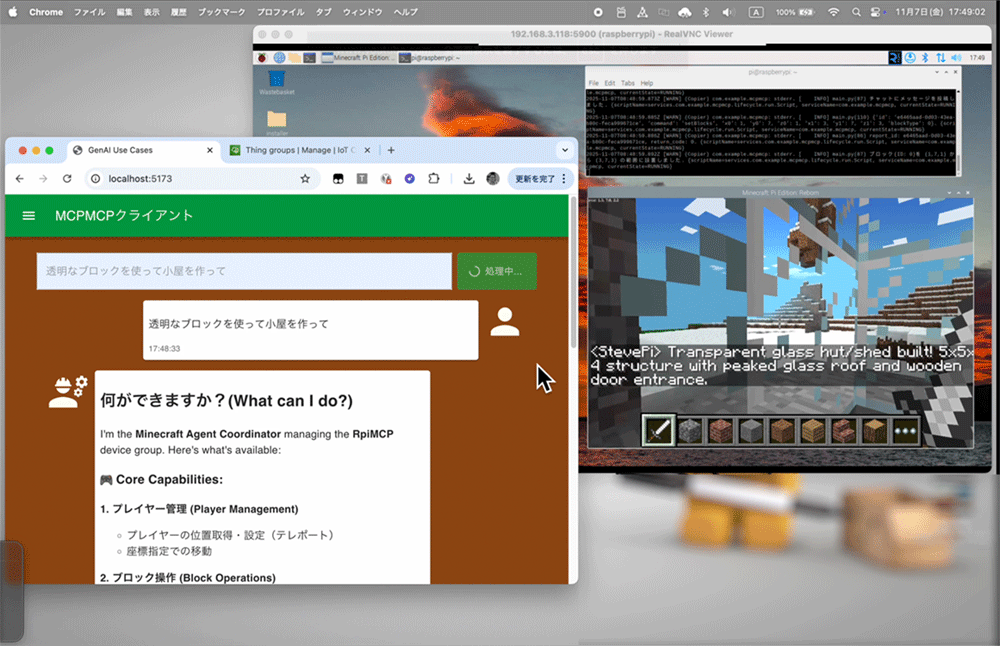1000x646 pixels.
Task: Reload the localhost:5173 page
Action: tap(67, 179)
